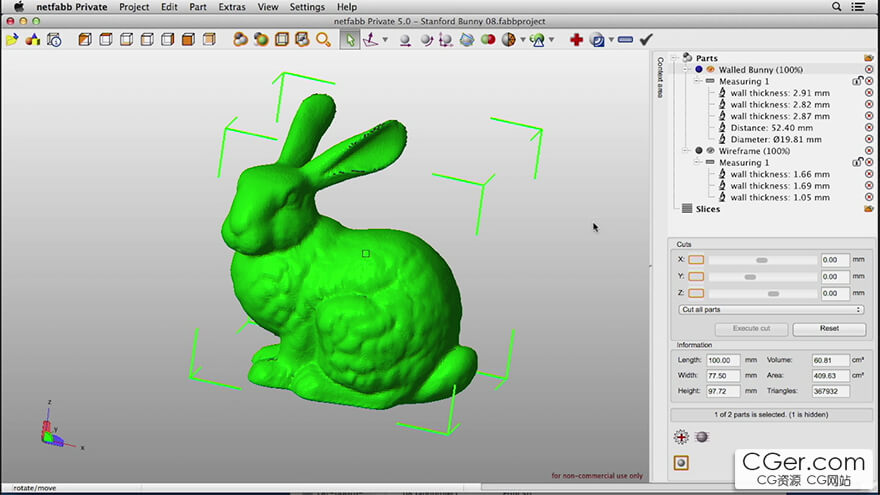Open the Project menu
The image size is (880, 495).
(134, 7)
